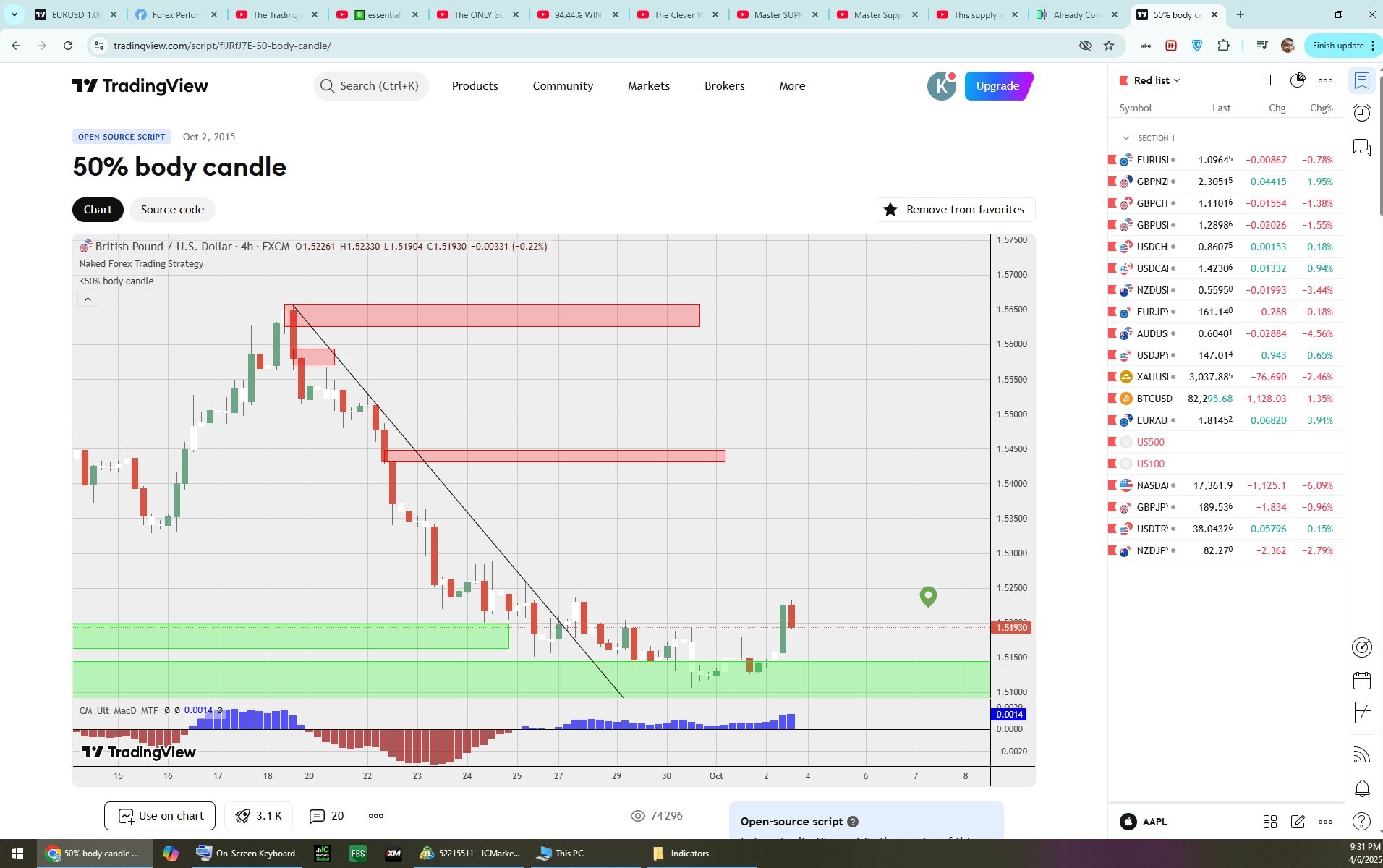Open the user profile avatar
Viewport: 1383px width, 868px height.
[x=942, y=86]
